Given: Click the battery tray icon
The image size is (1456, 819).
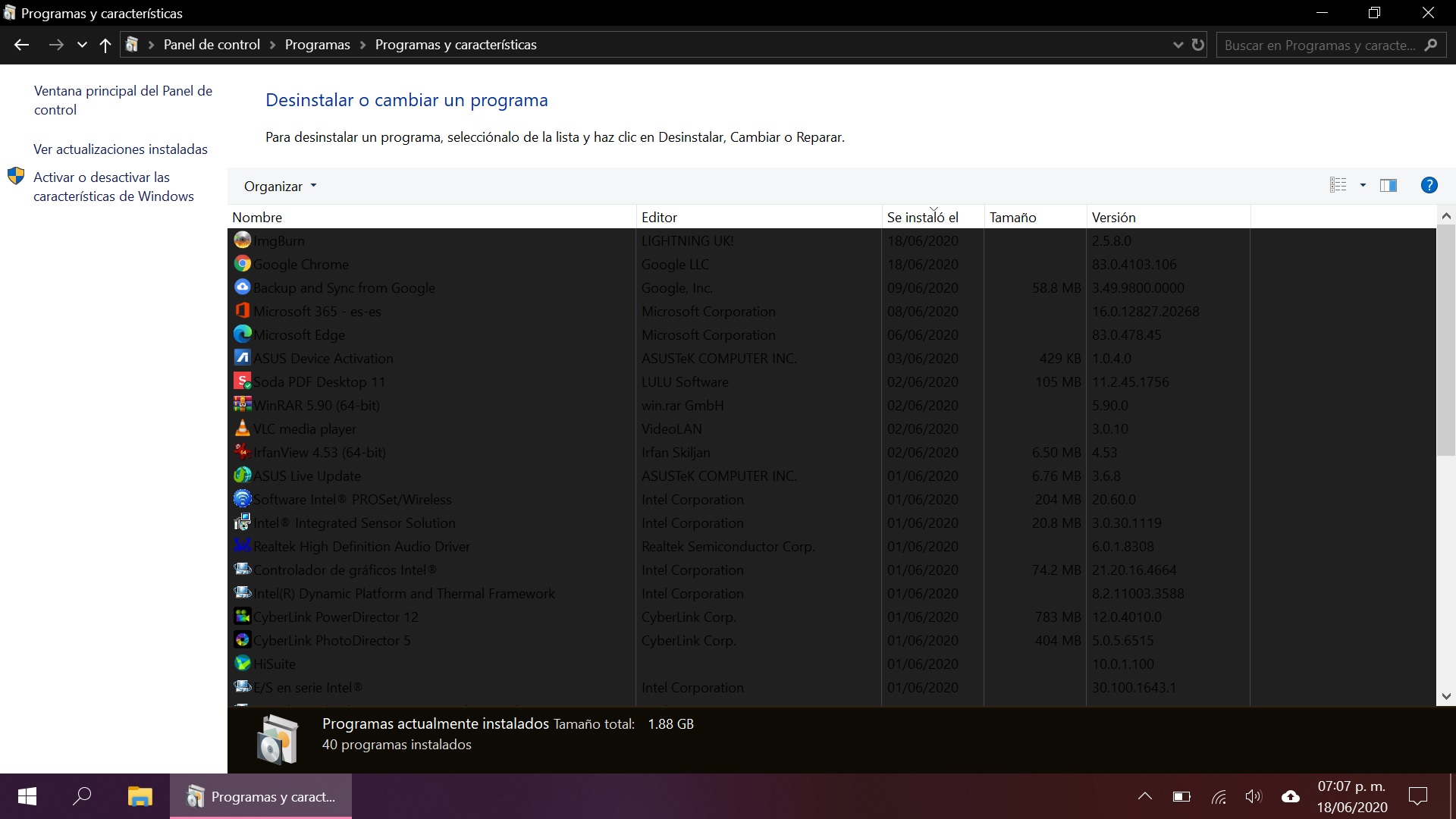Looking at the screenshot, I should click(x=1181, y=796).
